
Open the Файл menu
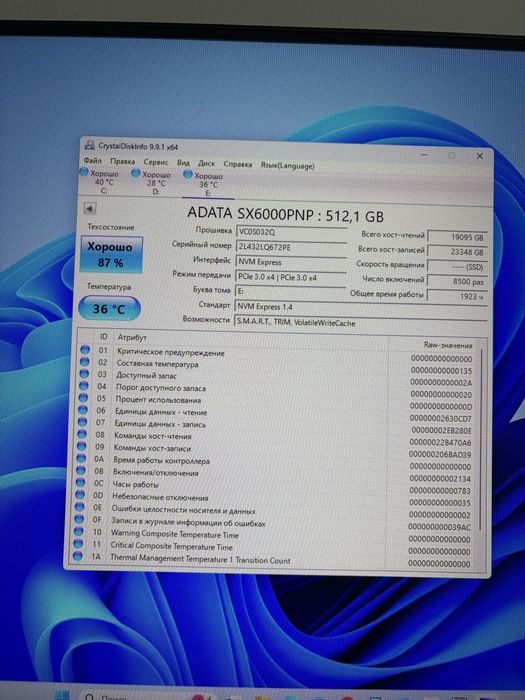click(x=92, y=160)
